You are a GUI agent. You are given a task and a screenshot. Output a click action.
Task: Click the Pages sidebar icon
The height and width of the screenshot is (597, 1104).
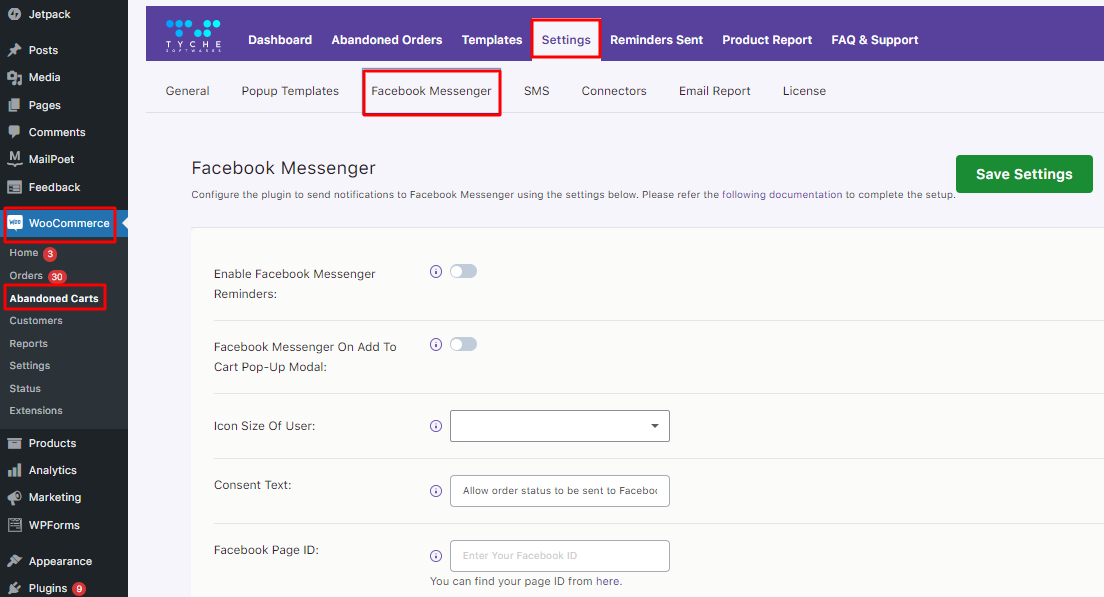(14, 105)
